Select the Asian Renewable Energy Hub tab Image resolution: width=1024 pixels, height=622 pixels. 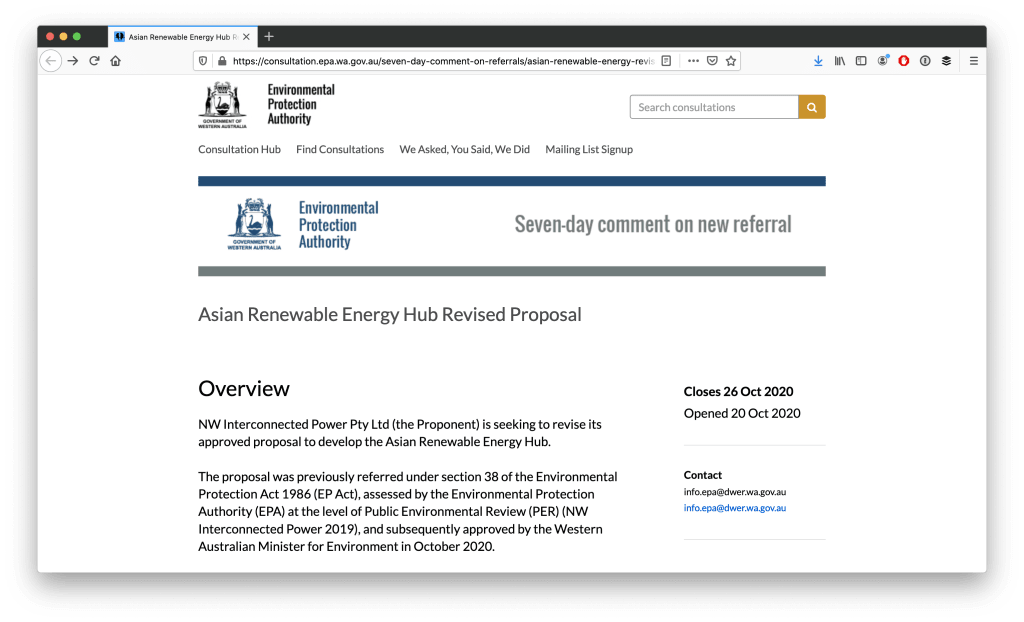pos(183,37)
